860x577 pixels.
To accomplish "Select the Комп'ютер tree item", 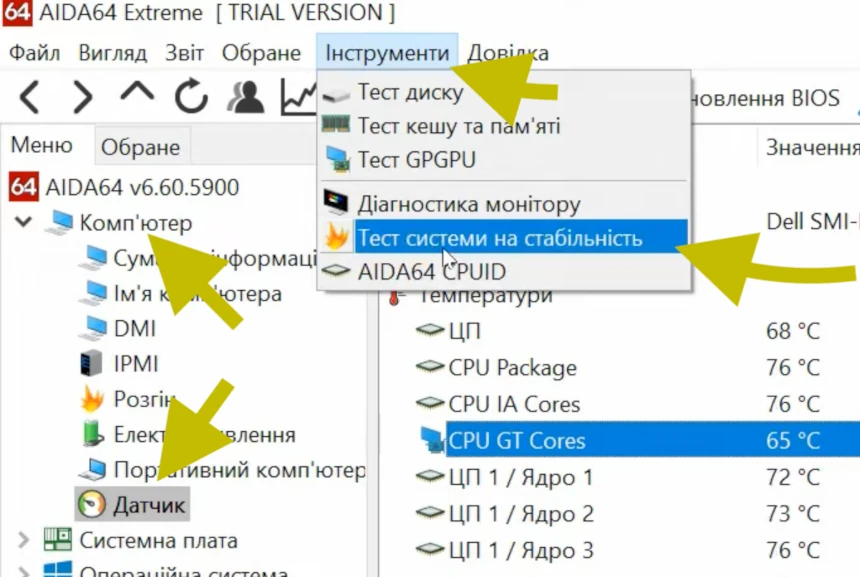I will [x=136, y=223].
